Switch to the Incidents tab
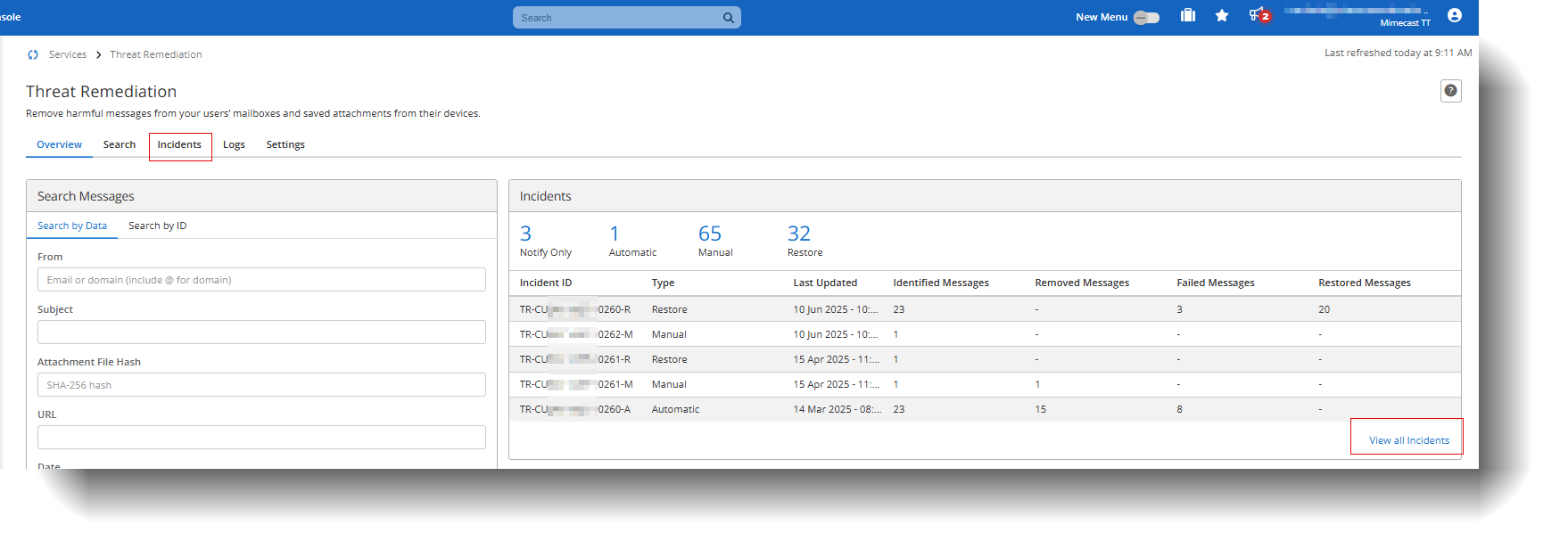Image resolution: width=1568 pixels, height=558 pixels. point(179,145)
